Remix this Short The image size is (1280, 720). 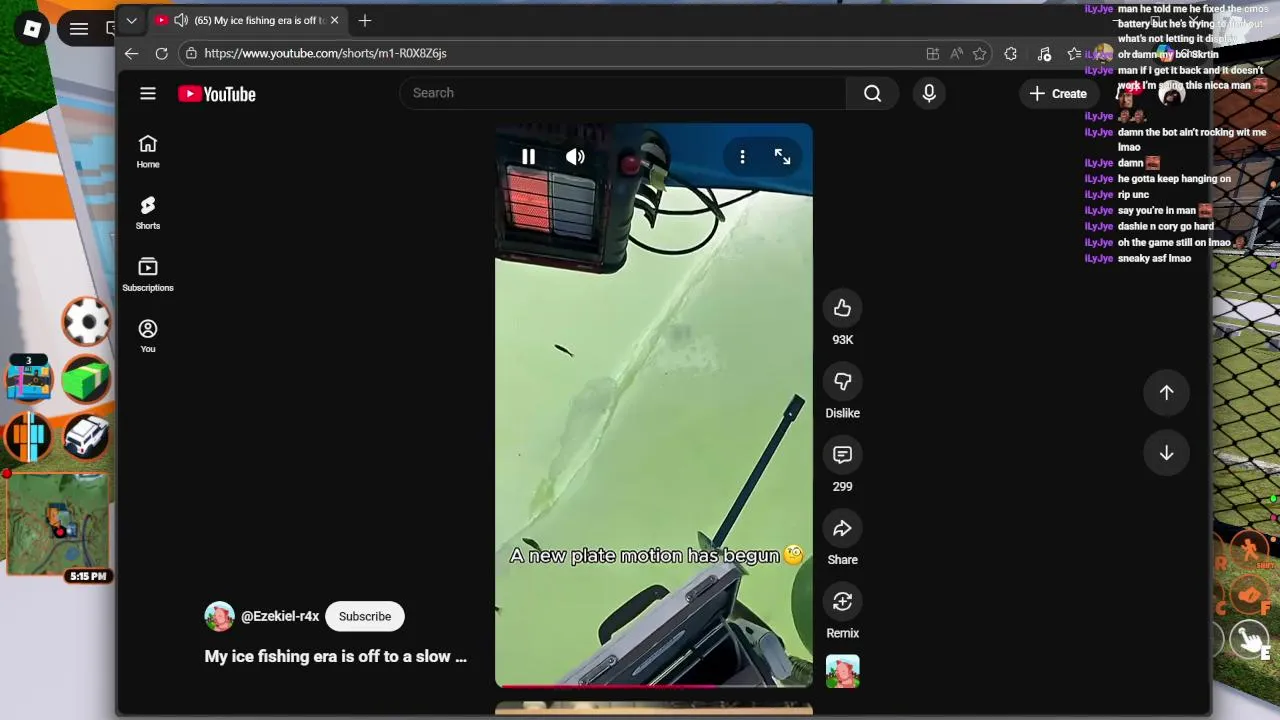click(x=842, y=601)
